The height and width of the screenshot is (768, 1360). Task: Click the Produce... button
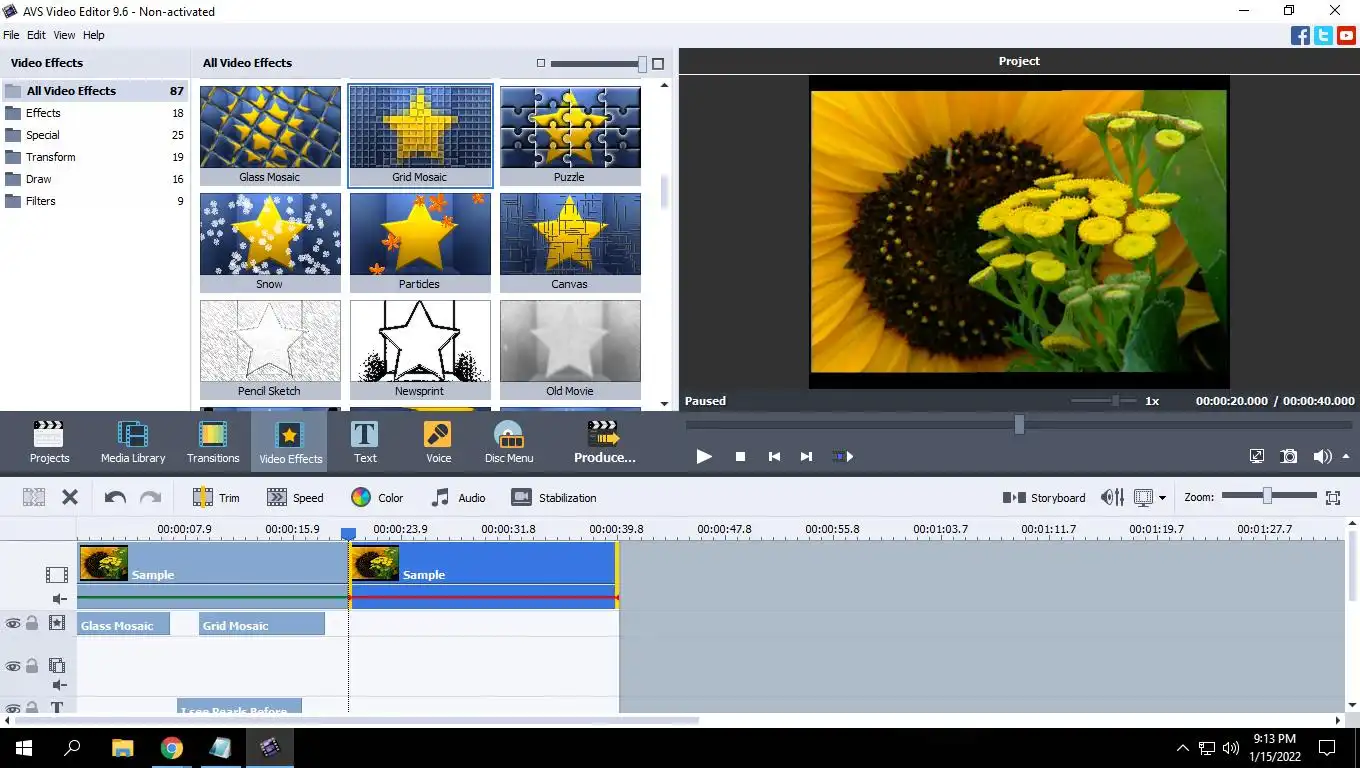604,442
